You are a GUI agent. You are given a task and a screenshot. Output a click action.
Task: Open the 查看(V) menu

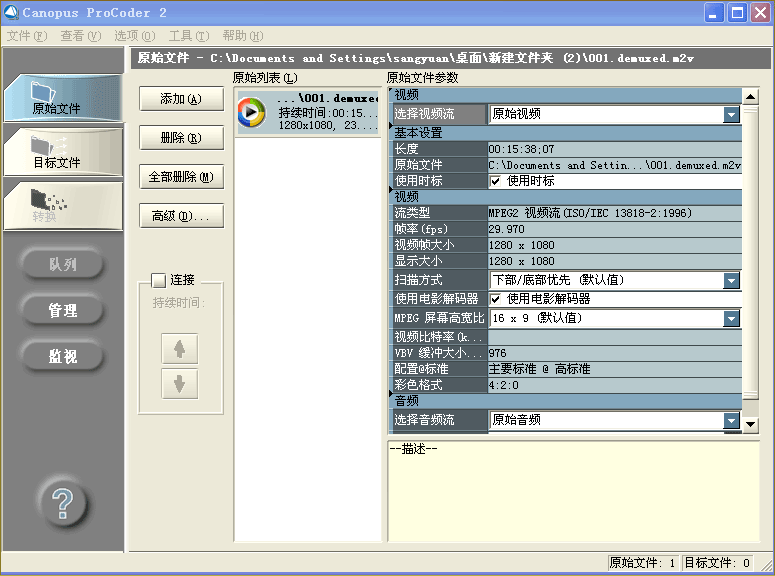point(81,36)
